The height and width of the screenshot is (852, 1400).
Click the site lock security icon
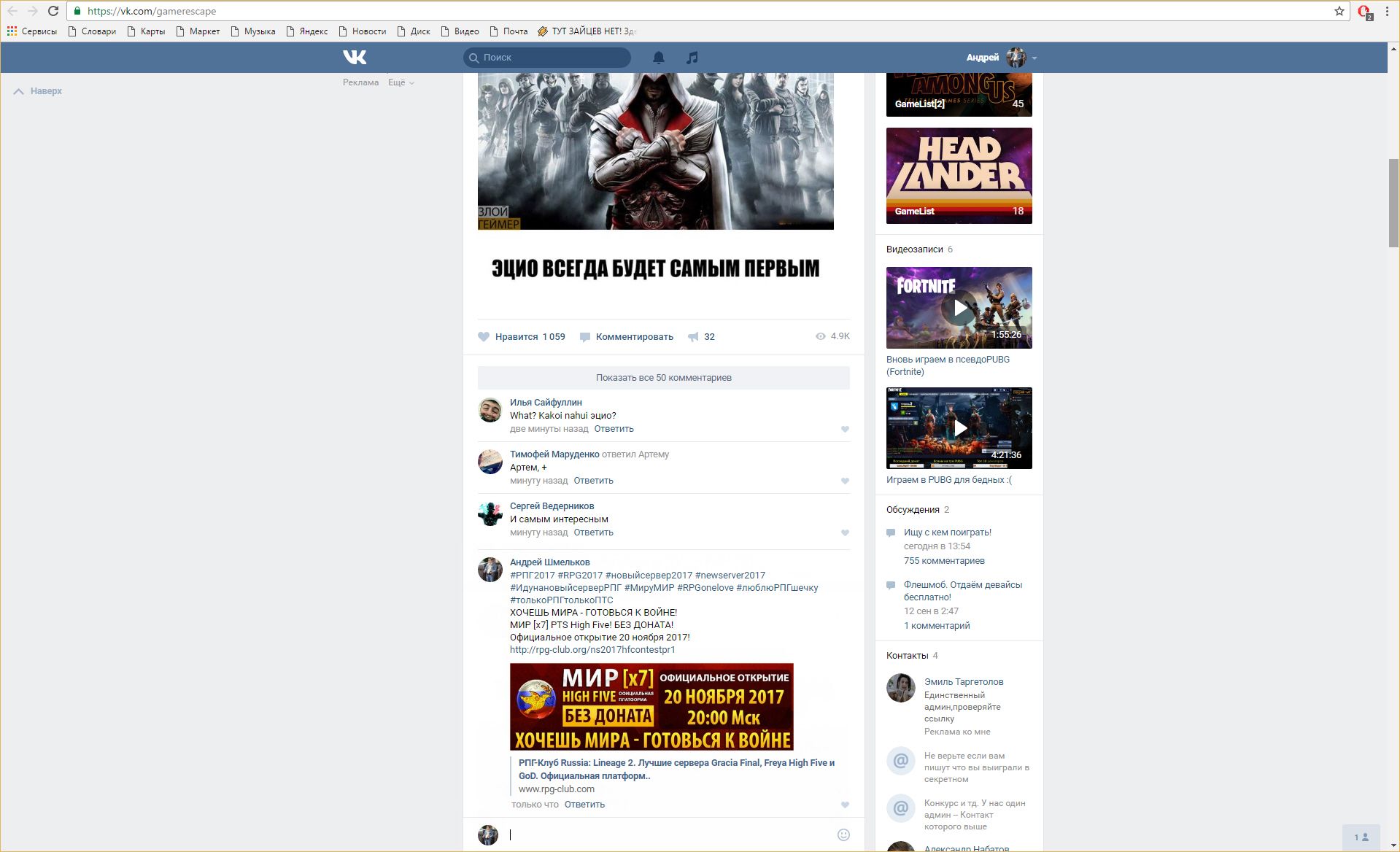[78, 11]
